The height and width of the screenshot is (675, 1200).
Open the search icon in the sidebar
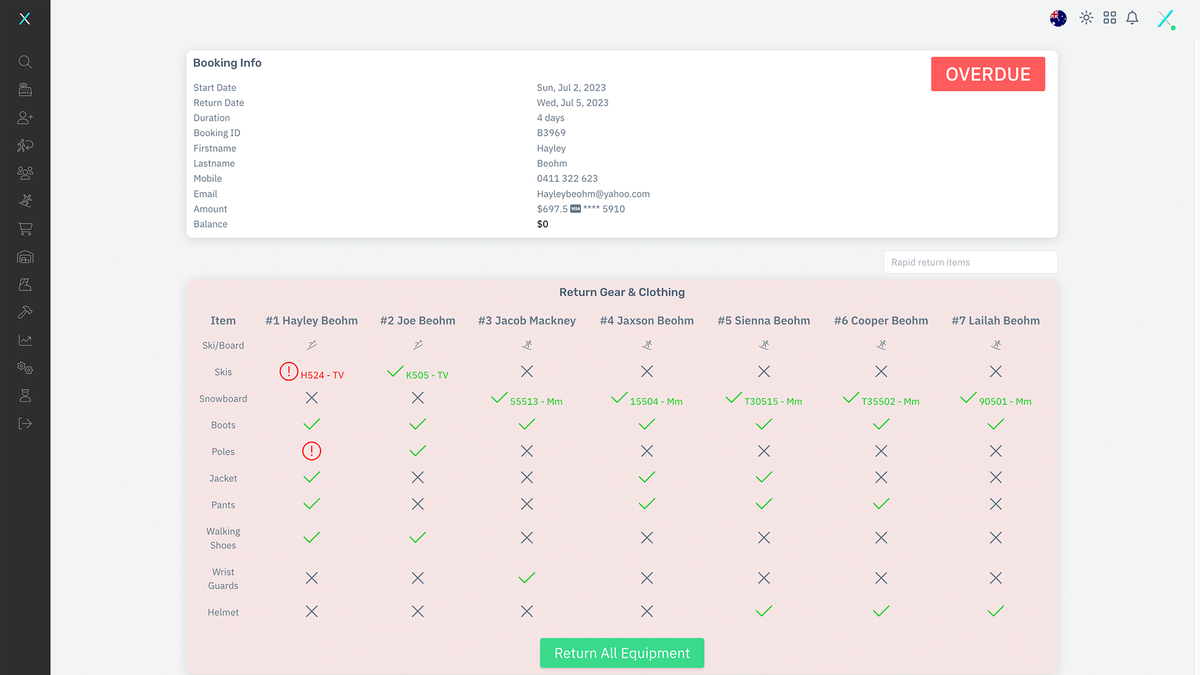point(25,62)
